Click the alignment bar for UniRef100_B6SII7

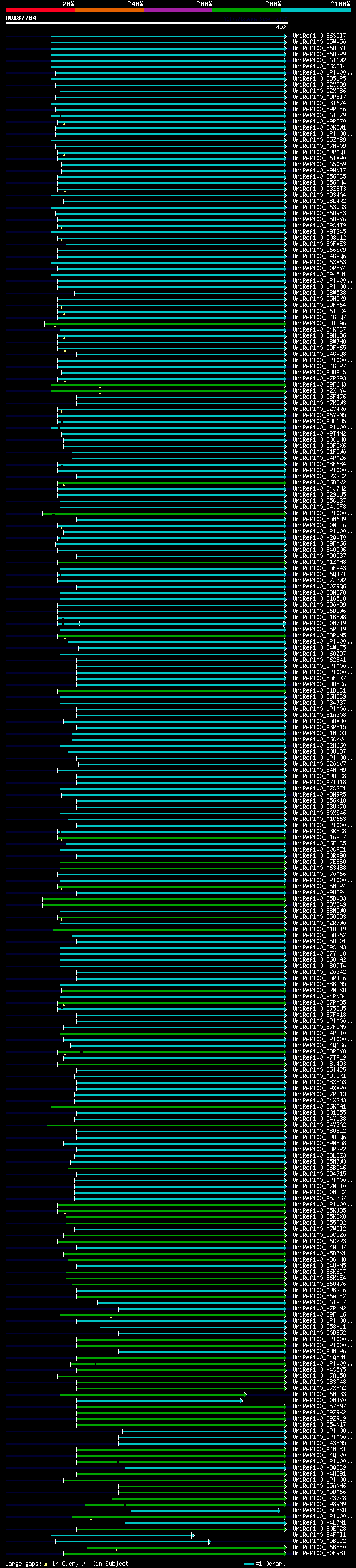click(x=168, y=36)
